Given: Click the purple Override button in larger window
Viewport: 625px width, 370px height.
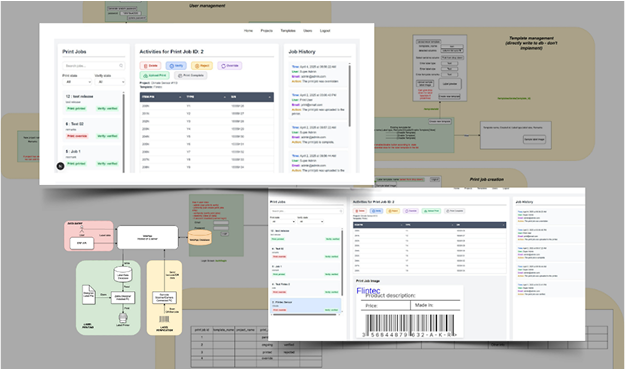Looking at the screenshot, I should [x=230, y=66].
